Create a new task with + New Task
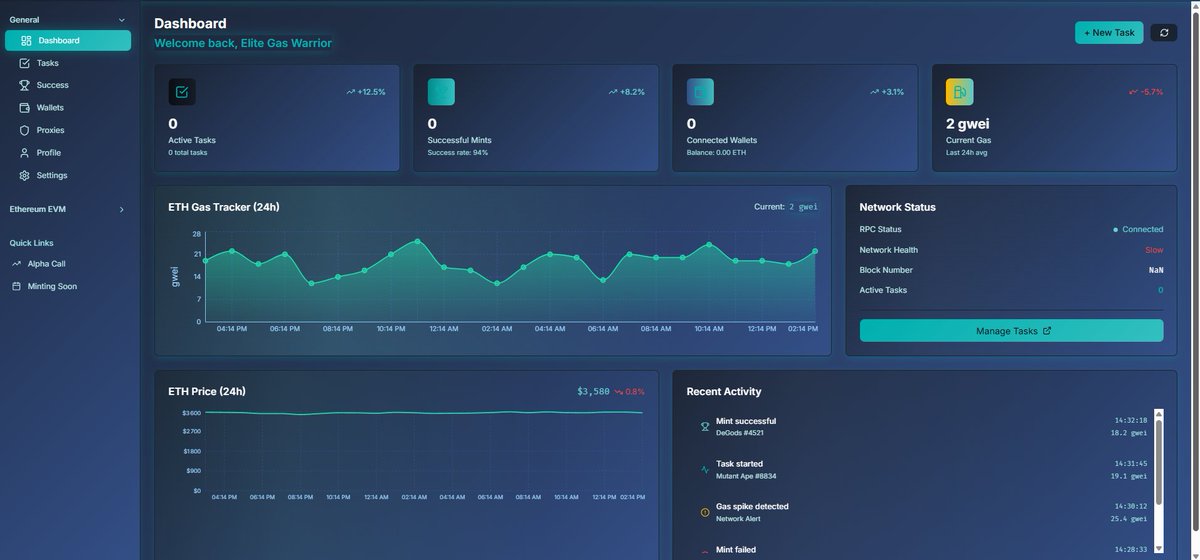The width and height of the screenshot is (1200, 560). pos(1109,33)
